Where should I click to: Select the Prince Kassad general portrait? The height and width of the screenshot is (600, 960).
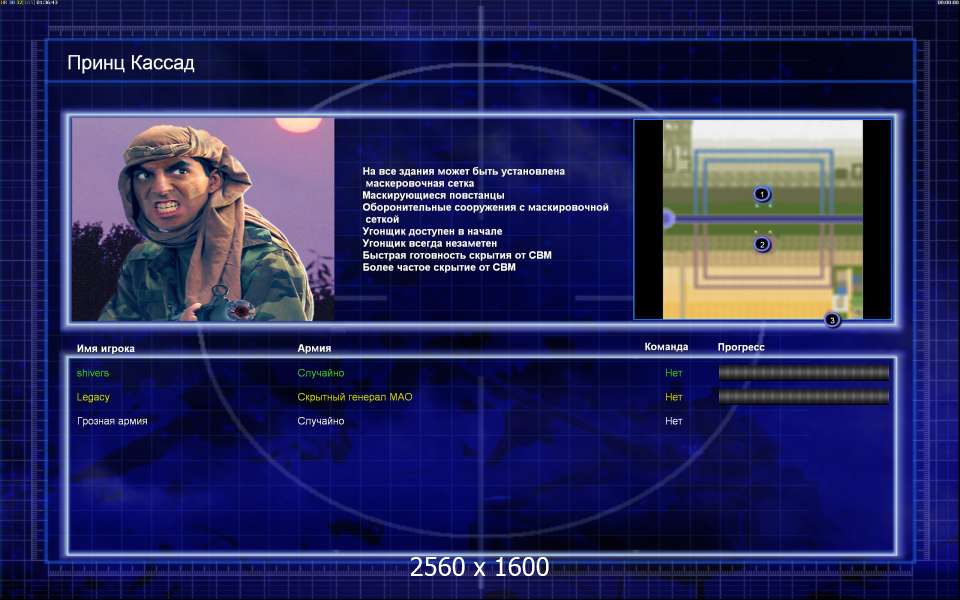[203, 219]
